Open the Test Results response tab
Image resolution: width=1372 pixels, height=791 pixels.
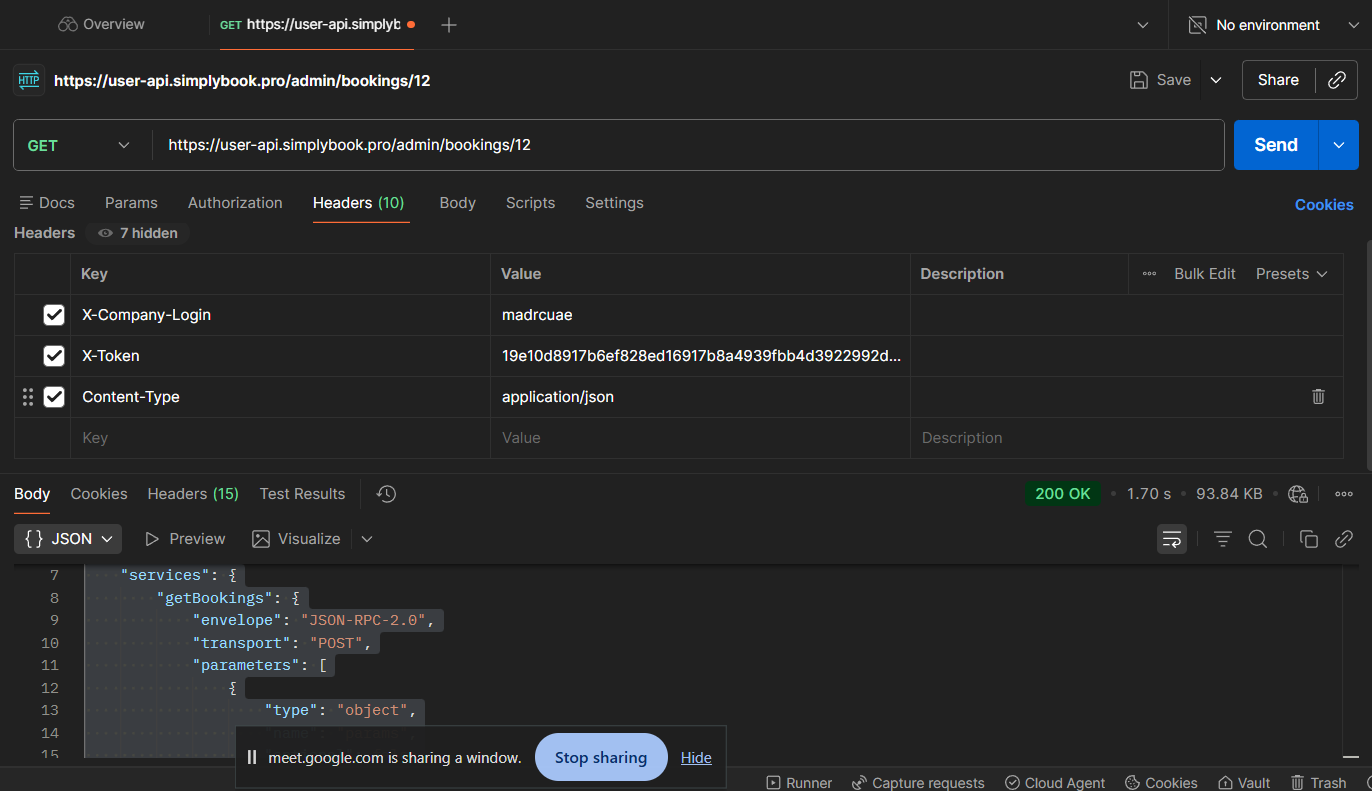pos(302,494)
